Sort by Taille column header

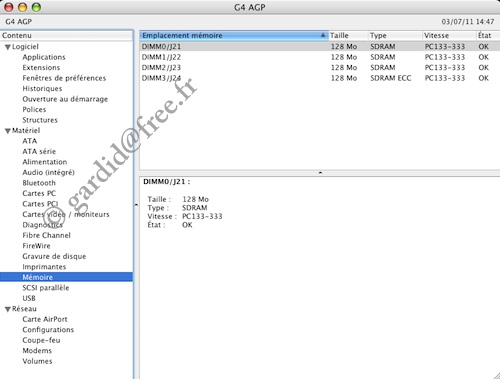click(x=349, y=35)
